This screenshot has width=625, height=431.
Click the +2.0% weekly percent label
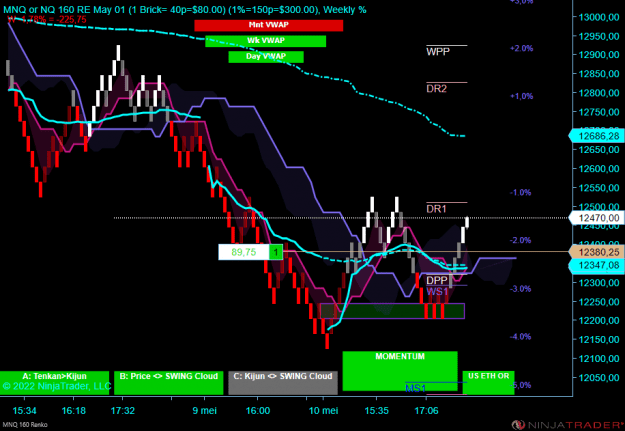click(521, 48)
